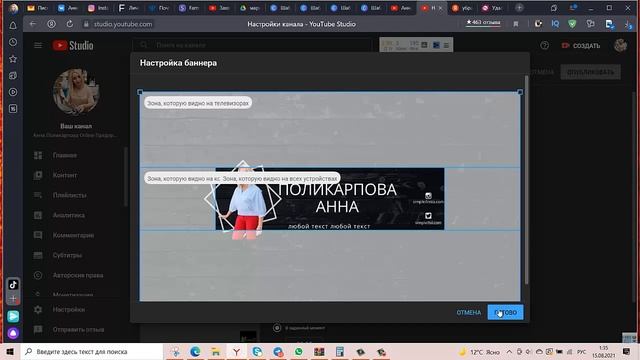Open TikTok in browser sidebar
Screen dimensions: 640x360
(13, 284)
